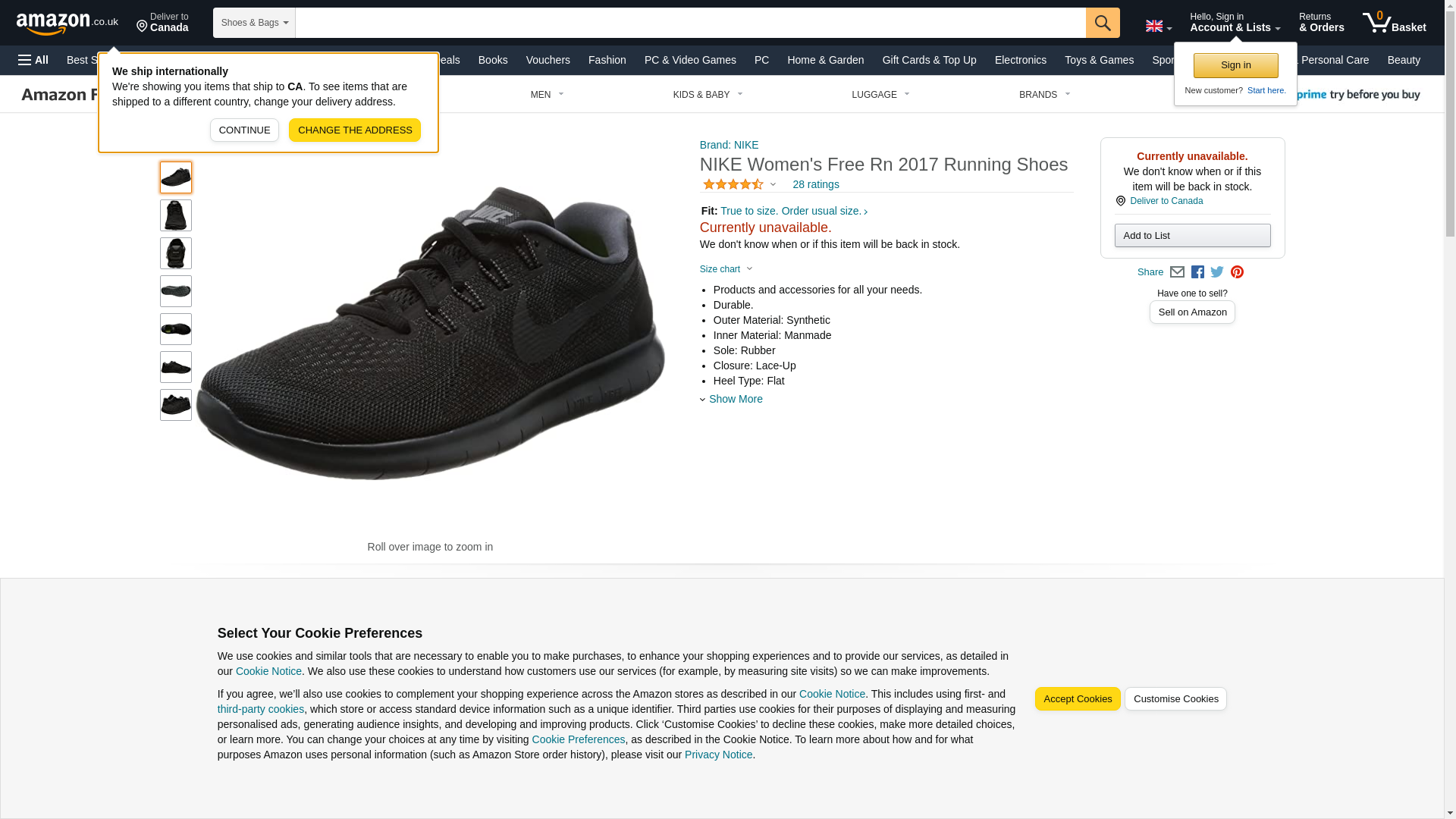Go to Amazon.co.uk home logo

67,23
